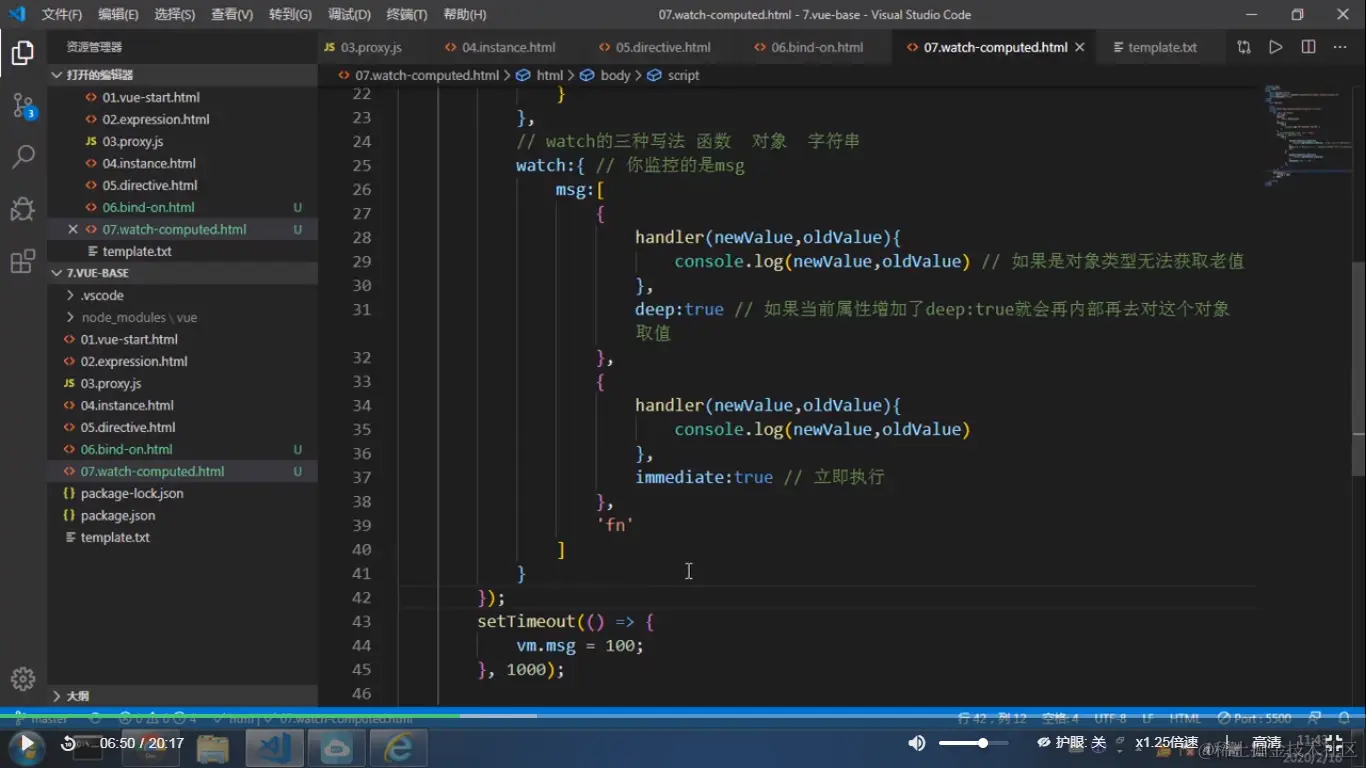Open 01.vue-start.html in open editors list
1366x768 pixels.
click(183, 97)
